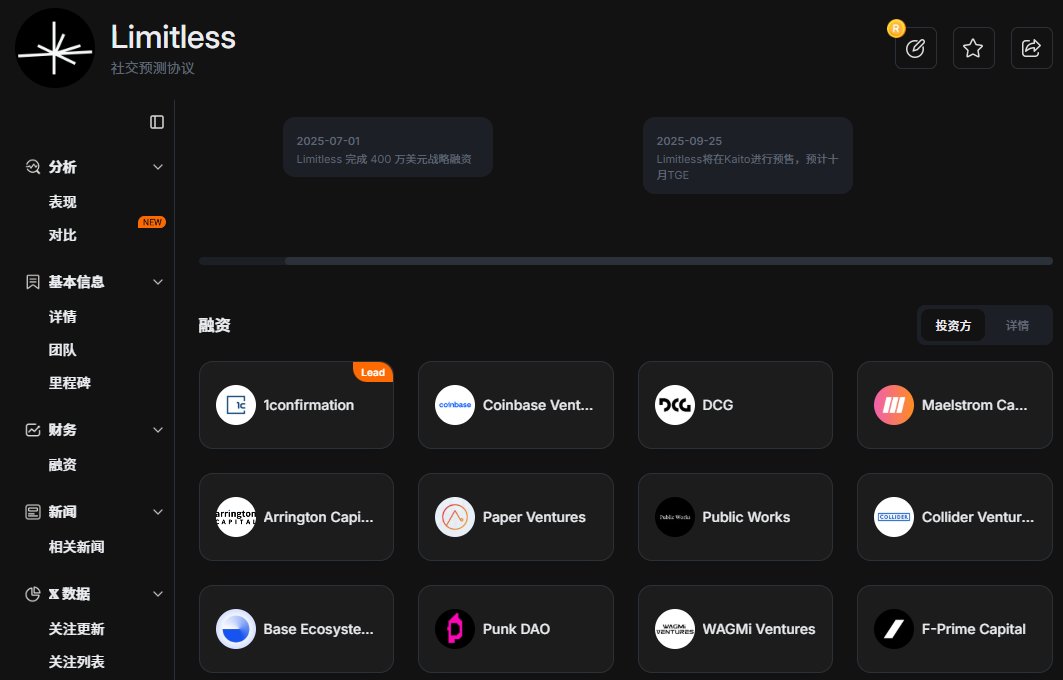Open the 2025-07-01 milestone card
This screenshot has width=1063, height=680.
click(x=388, y=147)
